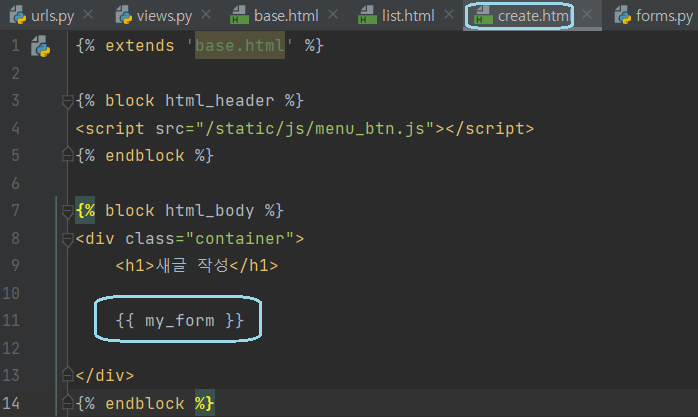Click the Python gutter icon on line 1
This screenshot has height=417, width=698.
41,46
